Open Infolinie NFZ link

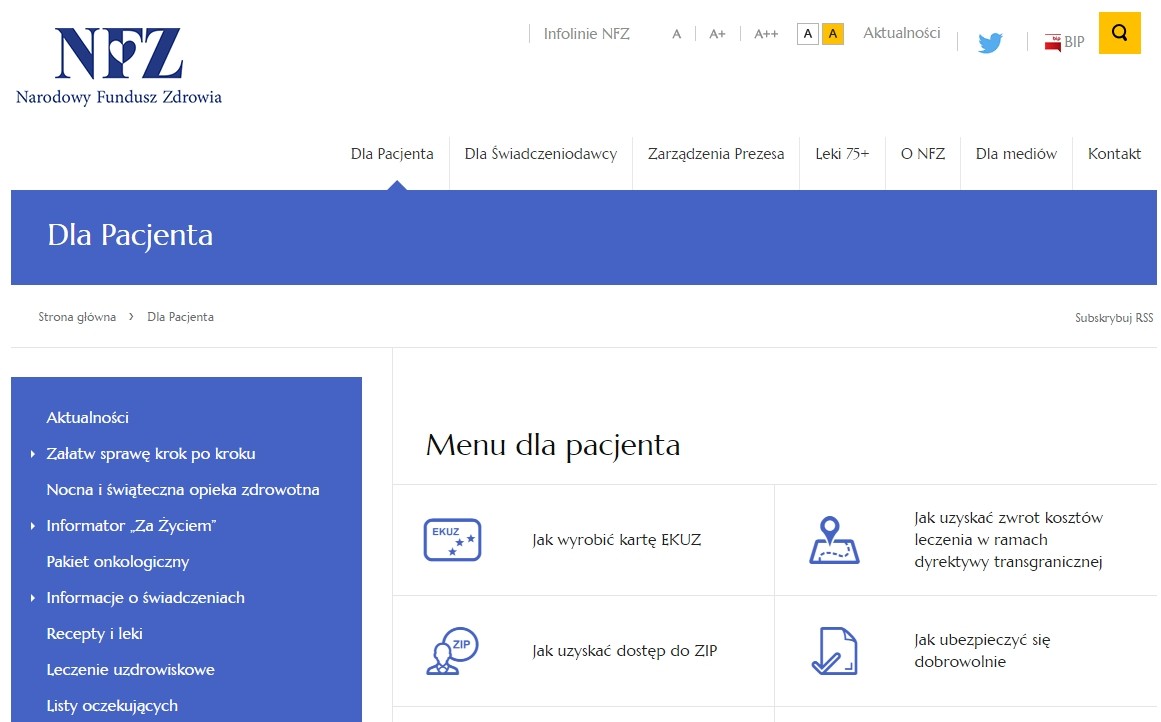point(586,34)
